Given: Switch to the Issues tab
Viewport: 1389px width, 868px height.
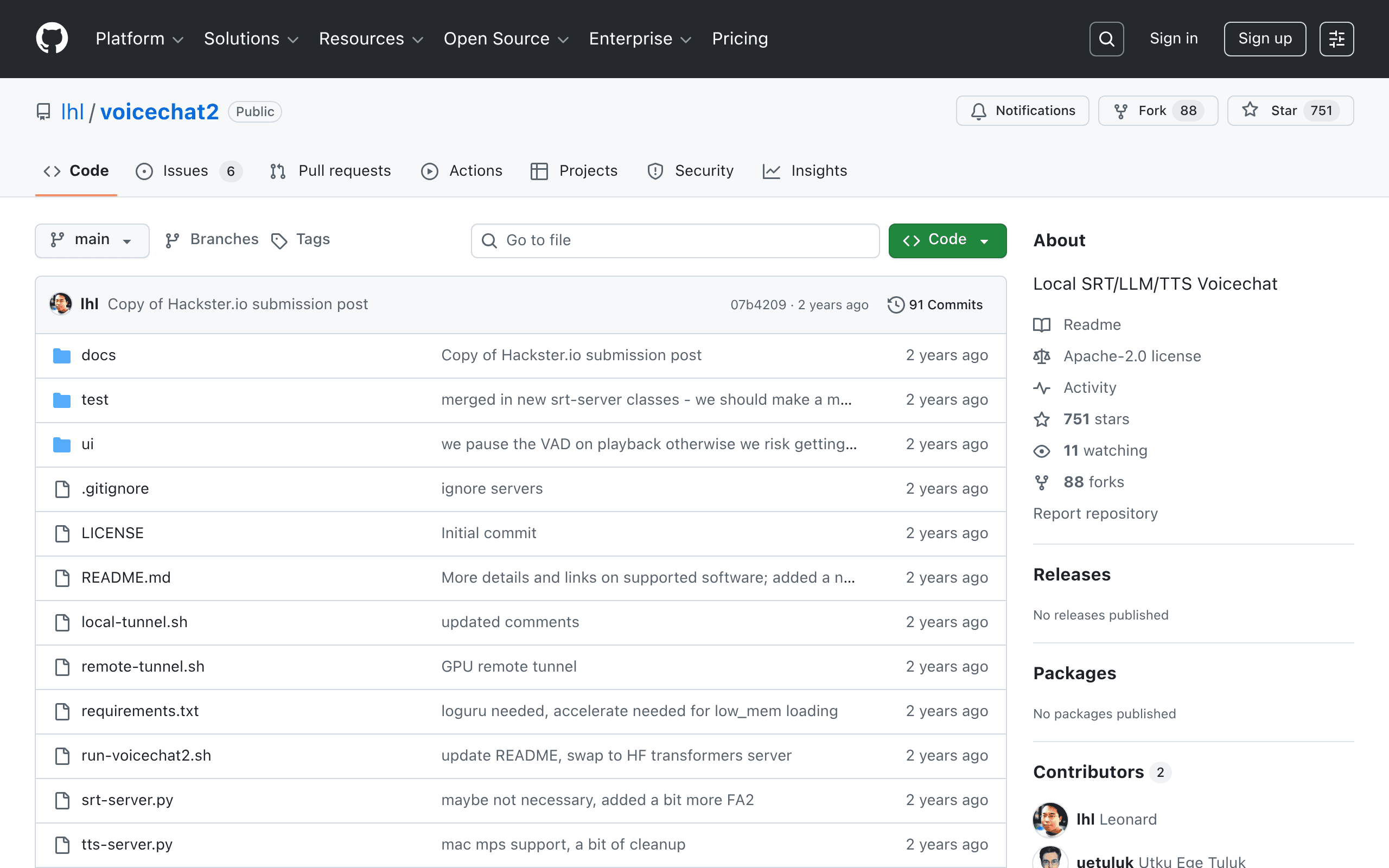Looking at the screenshot, I should pyautogui.click(x=189, y=171).
